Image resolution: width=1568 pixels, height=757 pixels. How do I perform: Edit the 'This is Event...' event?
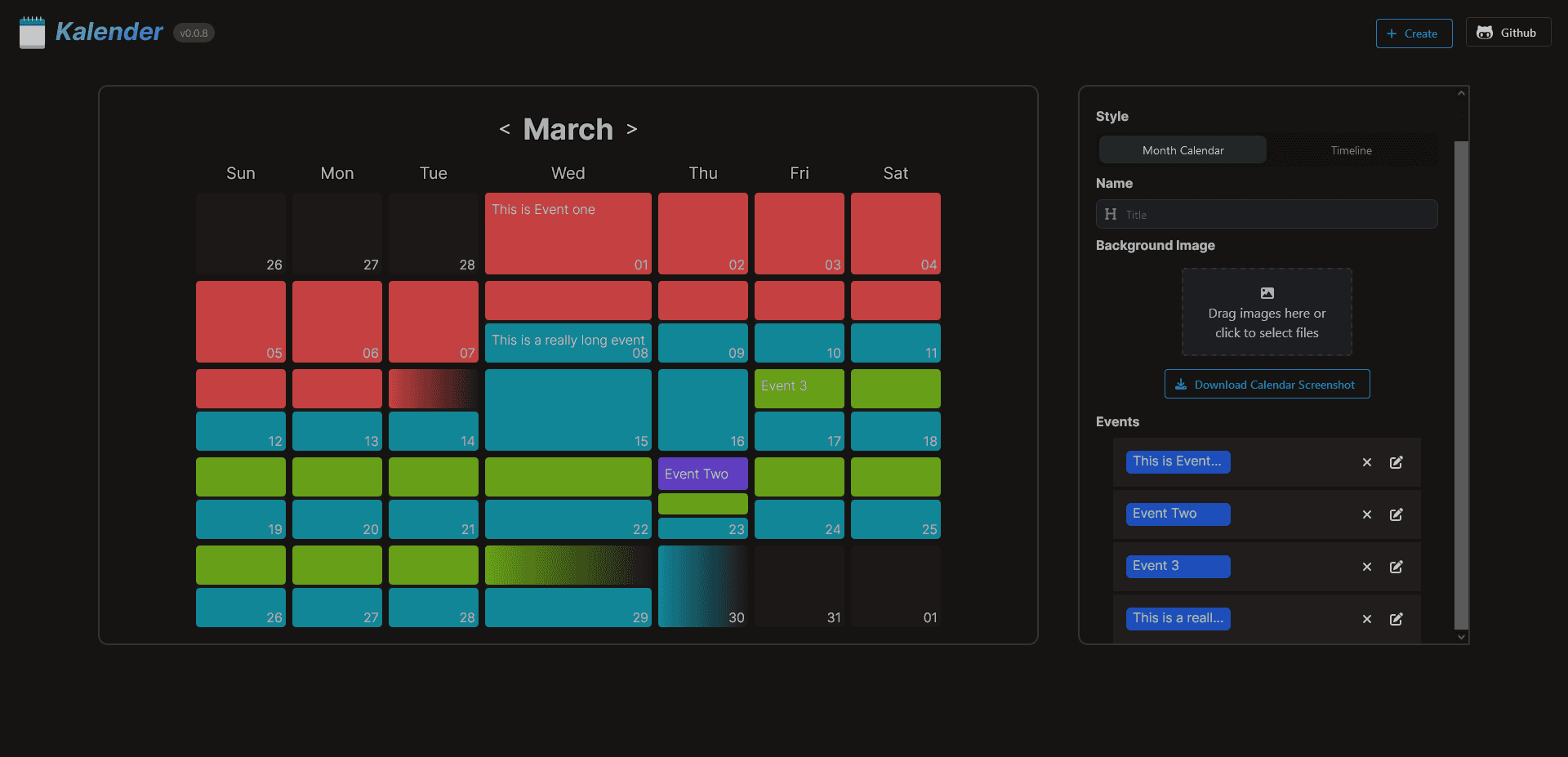tap(1396, 462)
